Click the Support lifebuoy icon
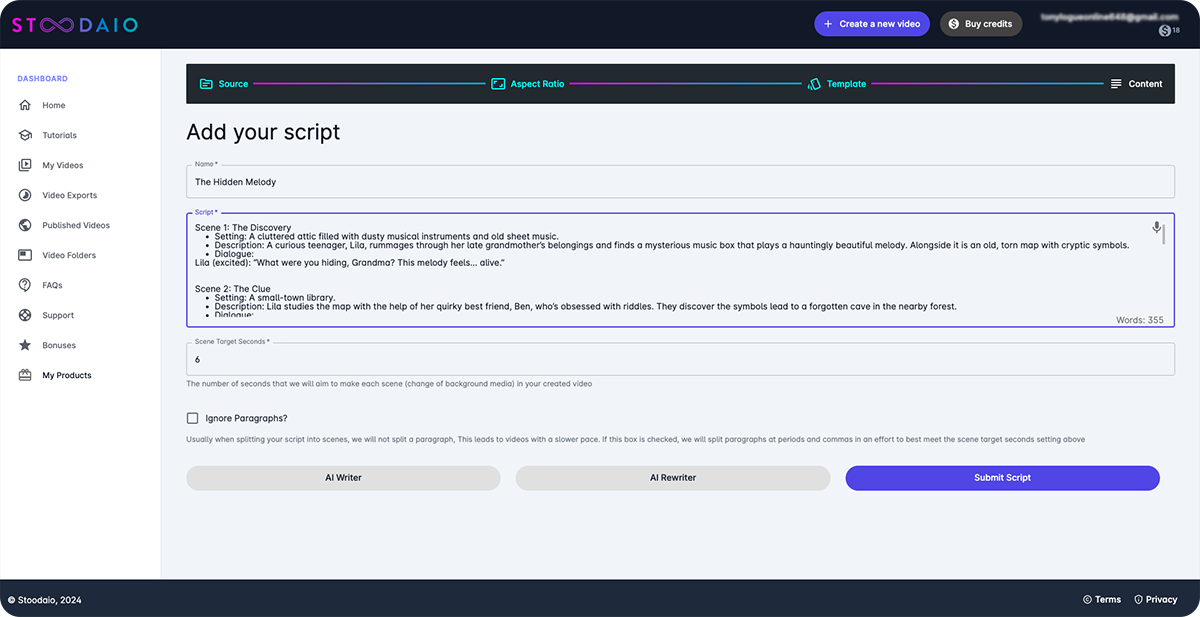Image resolution: width=1200 pixels, height=617 pixels. tap(25, 315)
